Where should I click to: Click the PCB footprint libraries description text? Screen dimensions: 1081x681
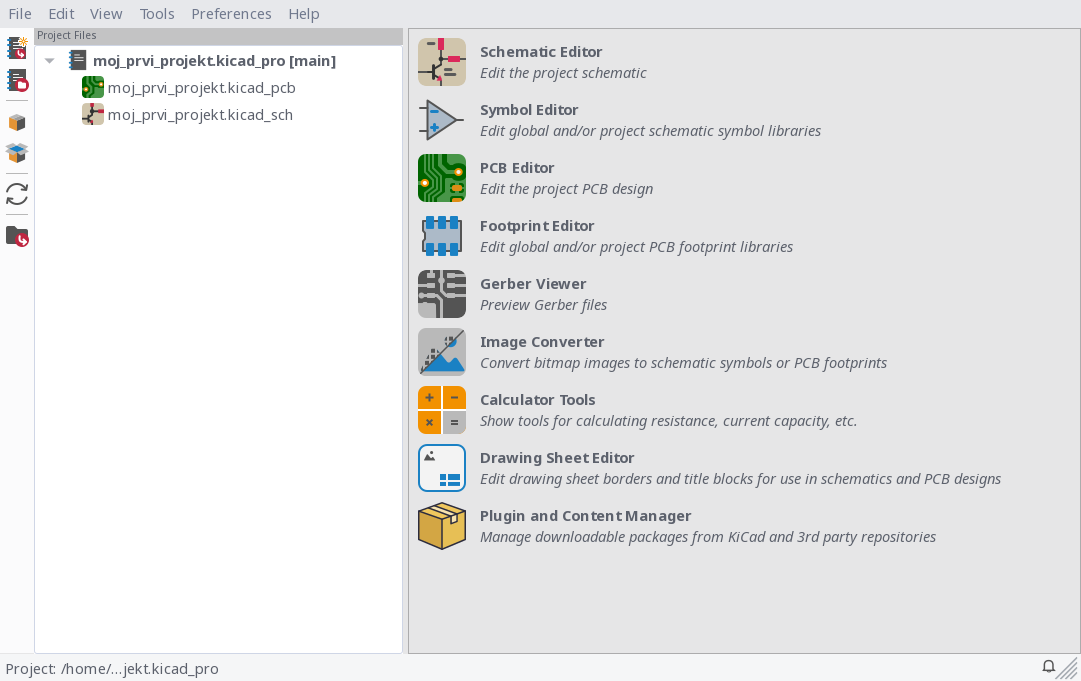[636, 247]
